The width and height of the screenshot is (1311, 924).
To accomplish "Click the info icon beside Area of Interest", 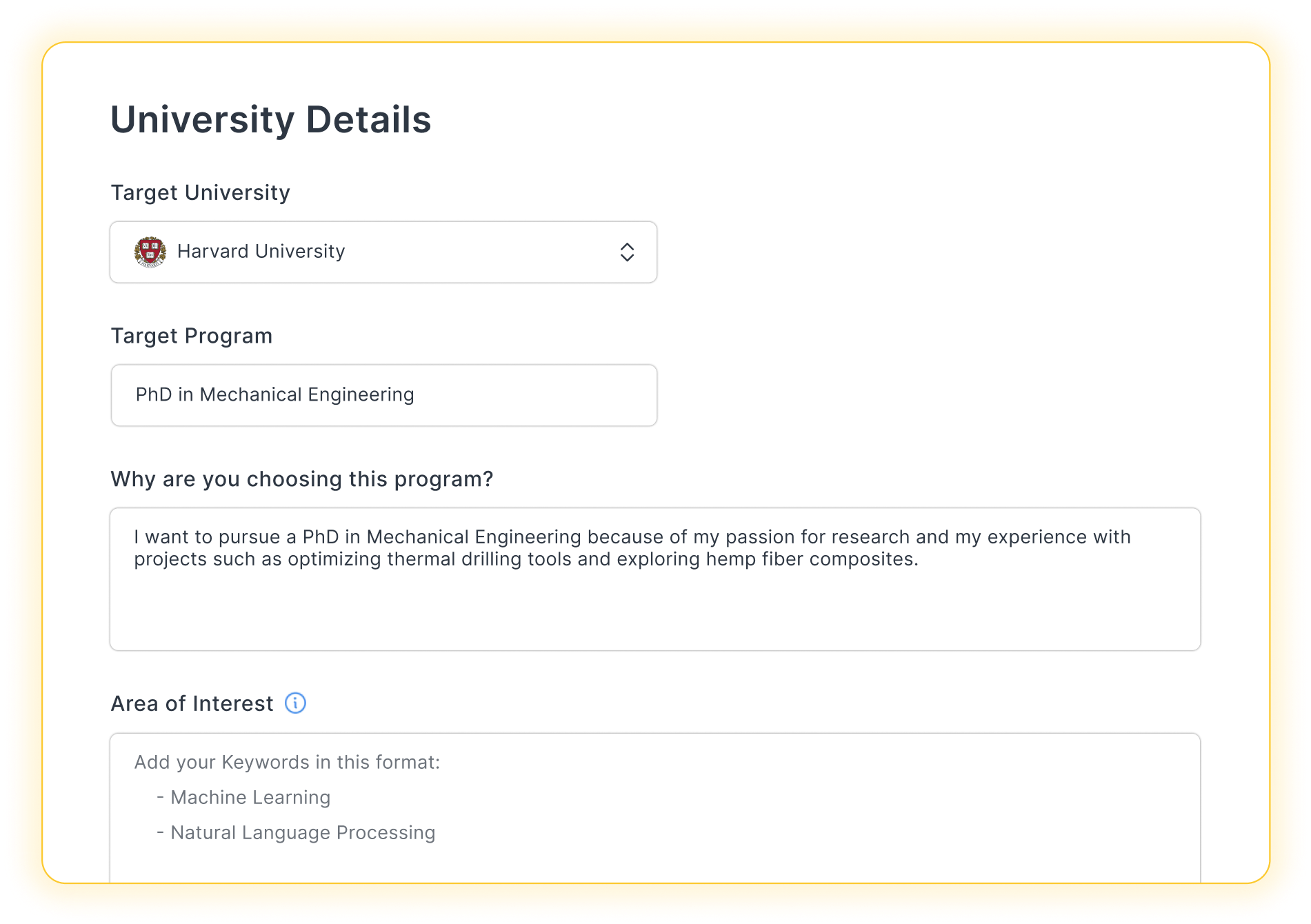I will pos(295,703).
